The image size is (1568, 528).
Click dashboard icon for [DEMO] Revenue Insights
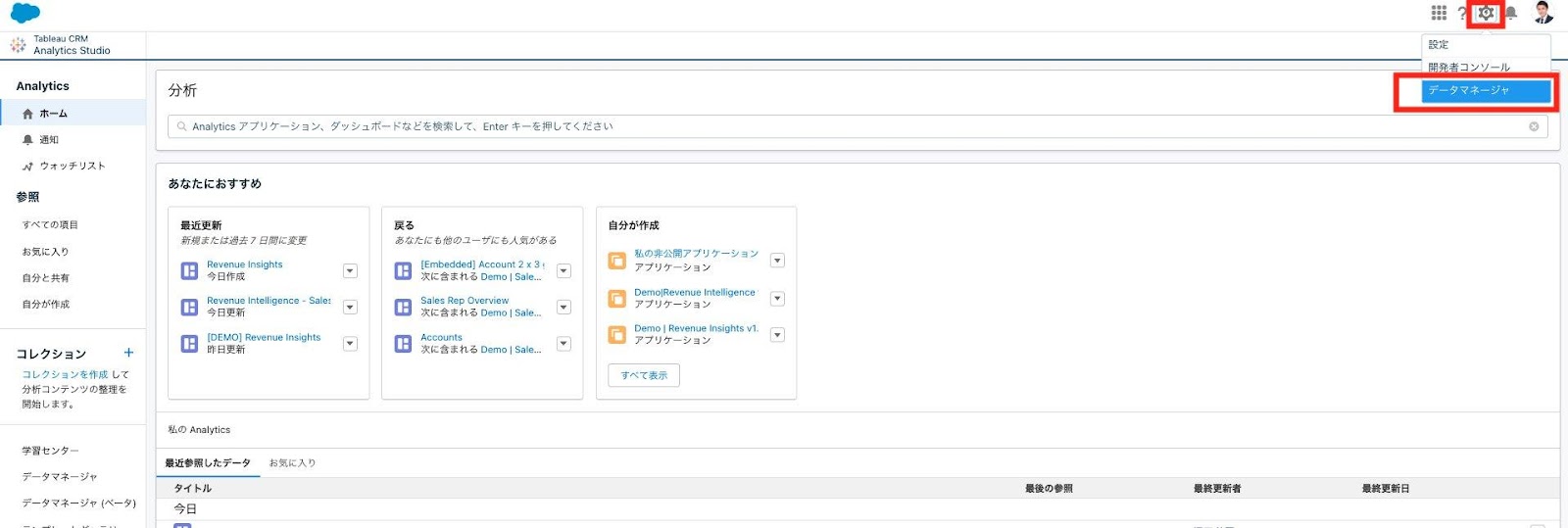pyautogui.click(x=190, y=344)
